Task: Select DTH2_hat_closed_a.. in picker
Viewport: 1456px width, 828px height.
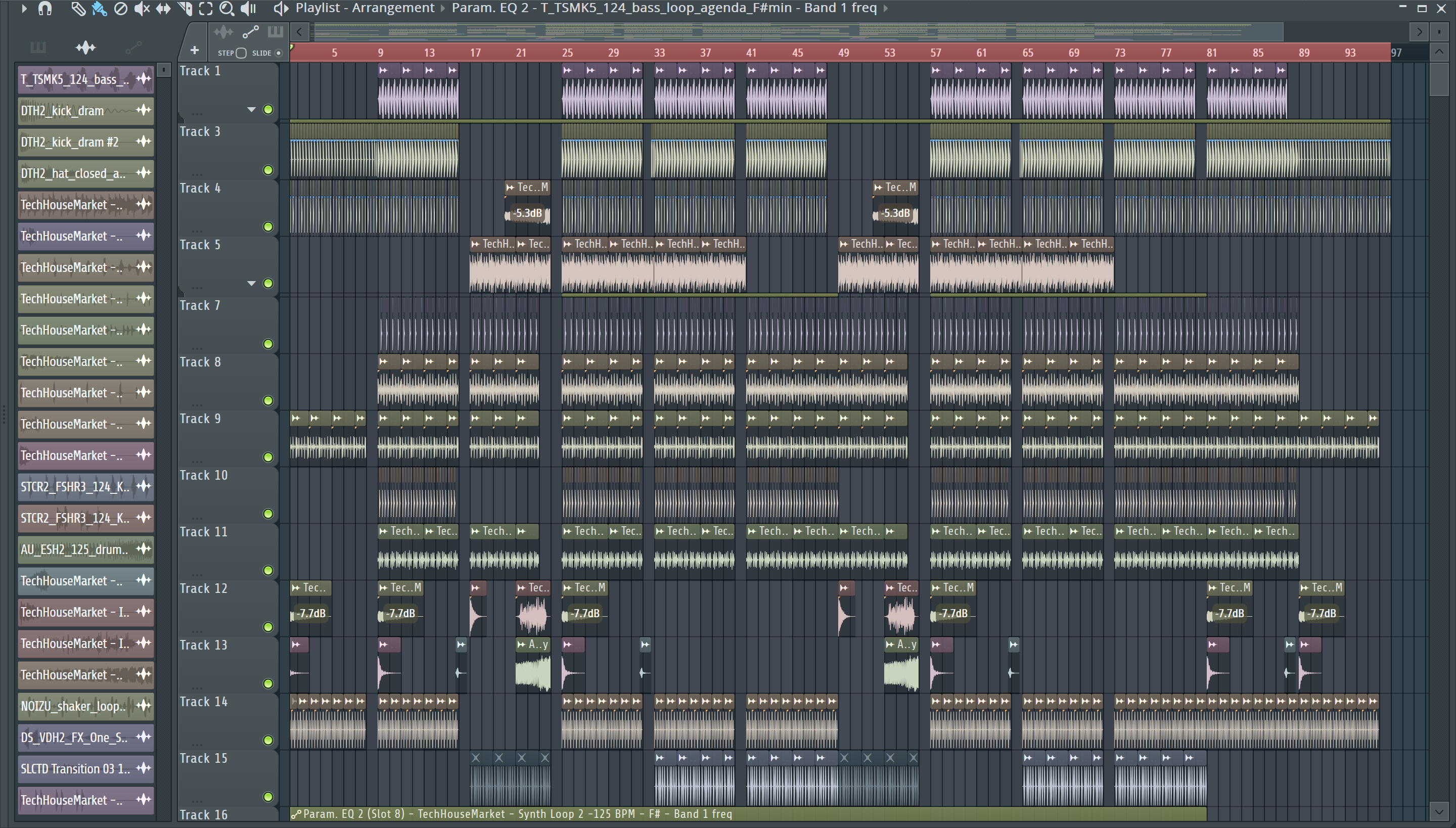Action: coord(86,173)
